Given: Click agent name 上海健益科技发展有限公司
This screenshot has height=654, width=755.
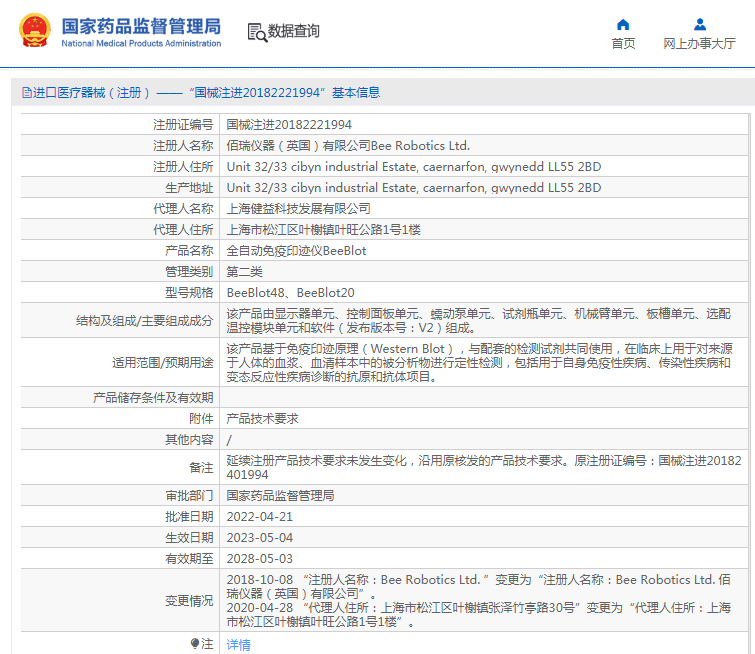Looking at the screenshot, I should 298,209.
